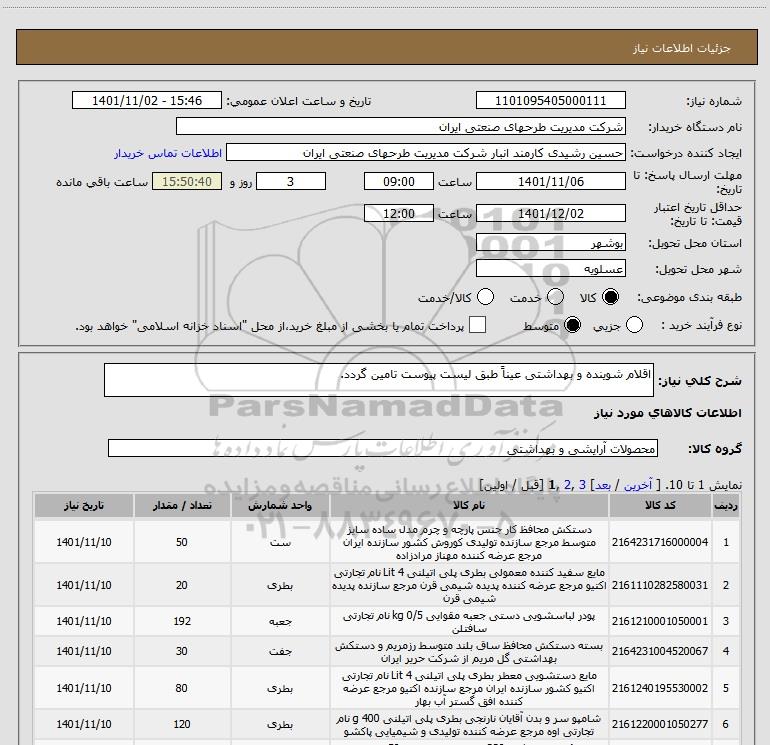Open اطلاعات تماس خریدار link
770x745 pixels.
(168, 153)
